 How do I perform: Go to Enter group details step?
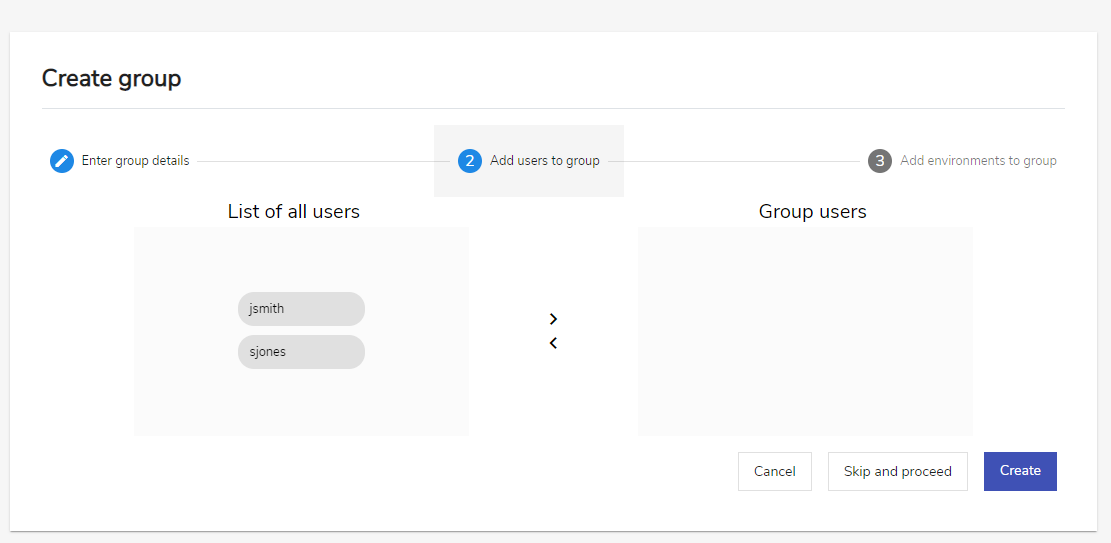[x=135, y=161]
